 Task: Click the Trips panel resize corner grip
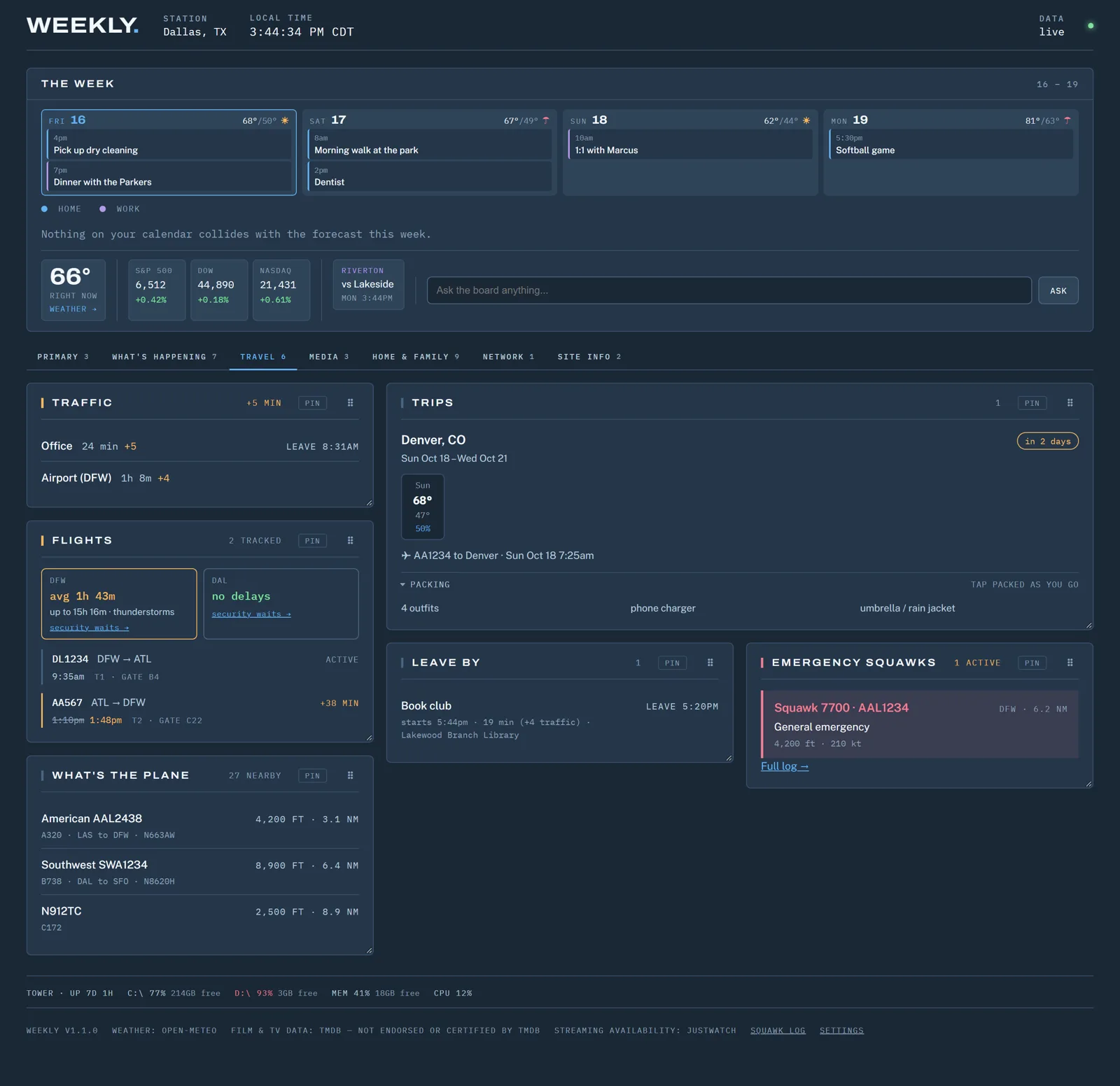(1088, 625)
